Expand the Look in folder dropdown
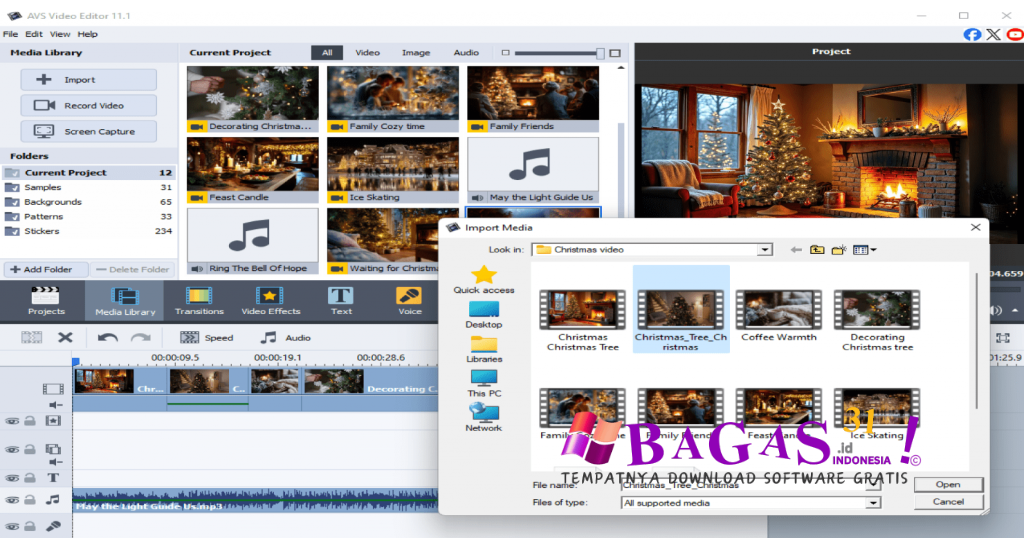This screenshot has width=1024, height=538. point(764,249)
